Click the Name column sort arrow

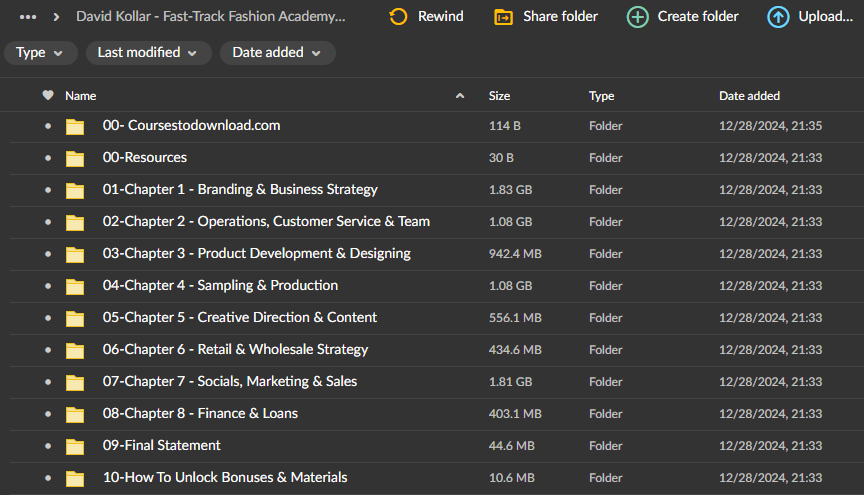[x=460, y=96]
